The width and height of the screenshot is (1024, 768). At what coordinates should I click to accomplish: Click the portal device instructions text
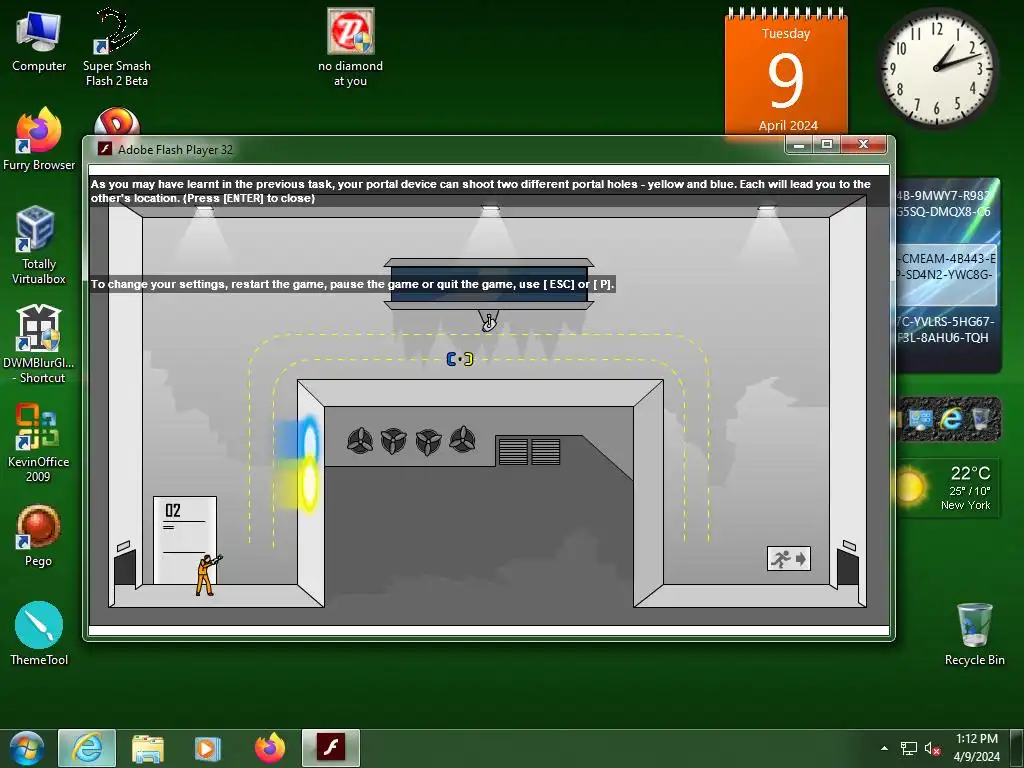[481, 191]
